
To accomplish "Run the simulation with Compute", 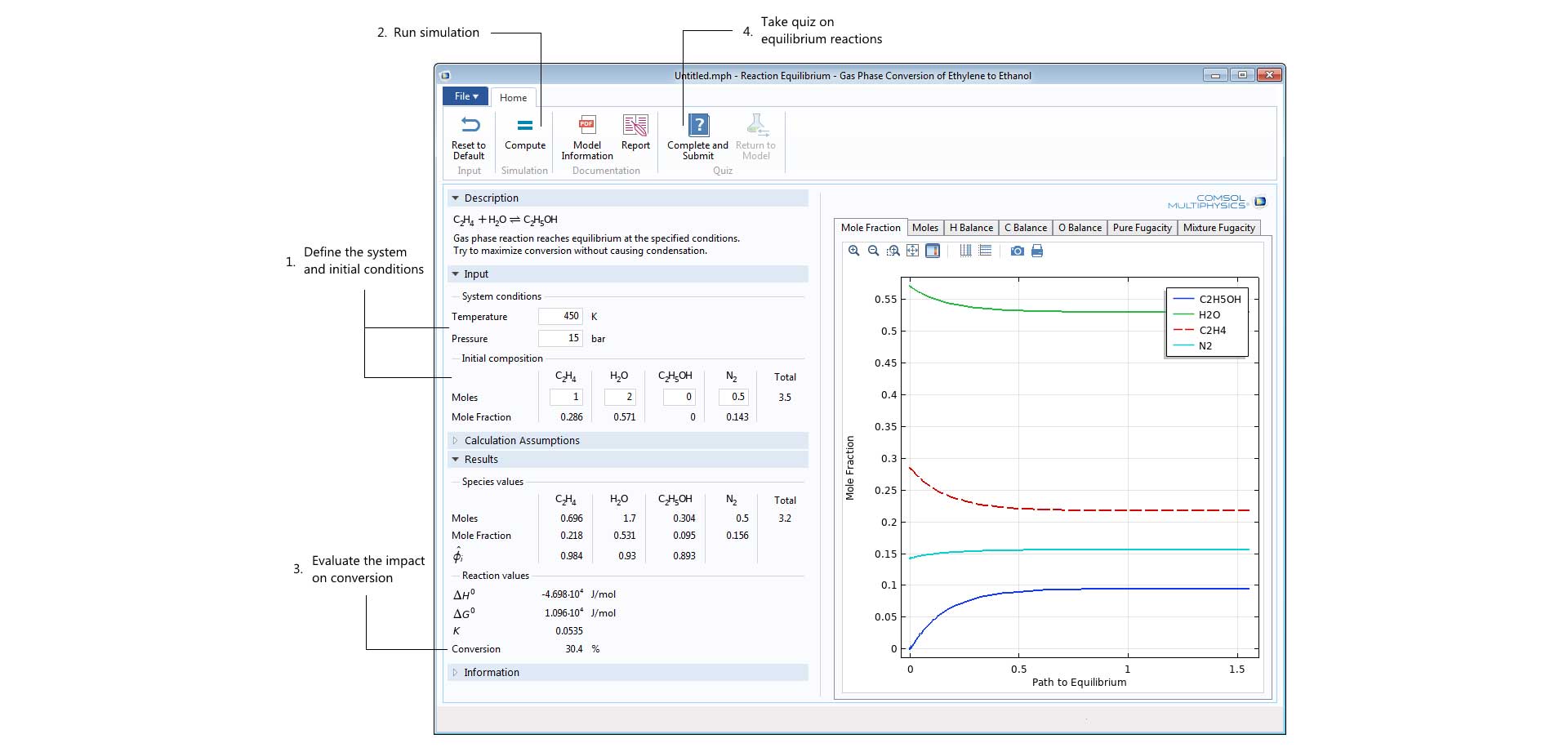I will (524, 126).
